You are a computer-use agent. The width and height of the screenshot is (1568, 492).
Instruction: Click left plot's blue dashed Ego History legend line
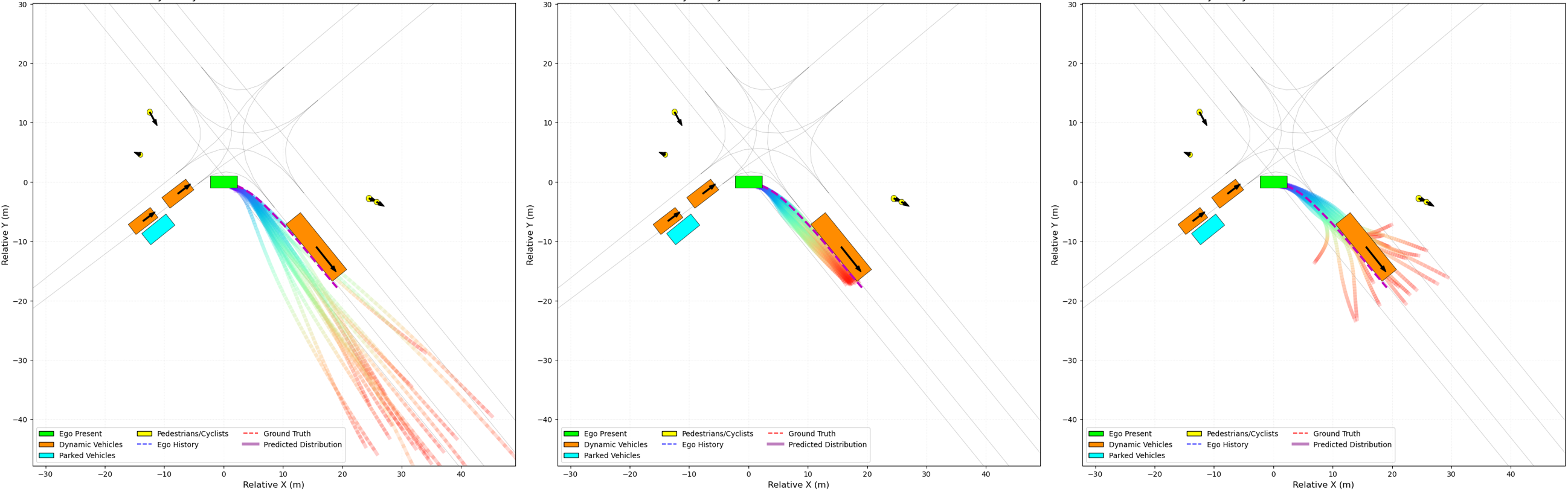point(144,444)
